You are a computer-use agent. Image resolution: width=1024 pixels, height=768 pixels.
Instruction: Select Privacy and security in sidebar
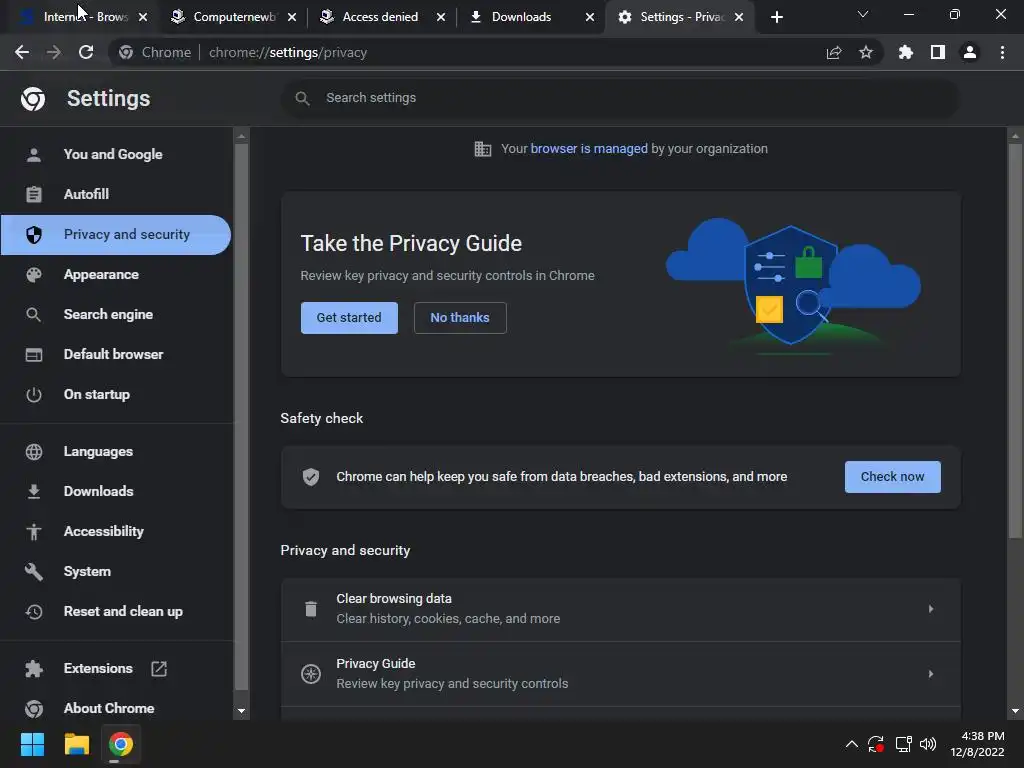coord(116,234)
